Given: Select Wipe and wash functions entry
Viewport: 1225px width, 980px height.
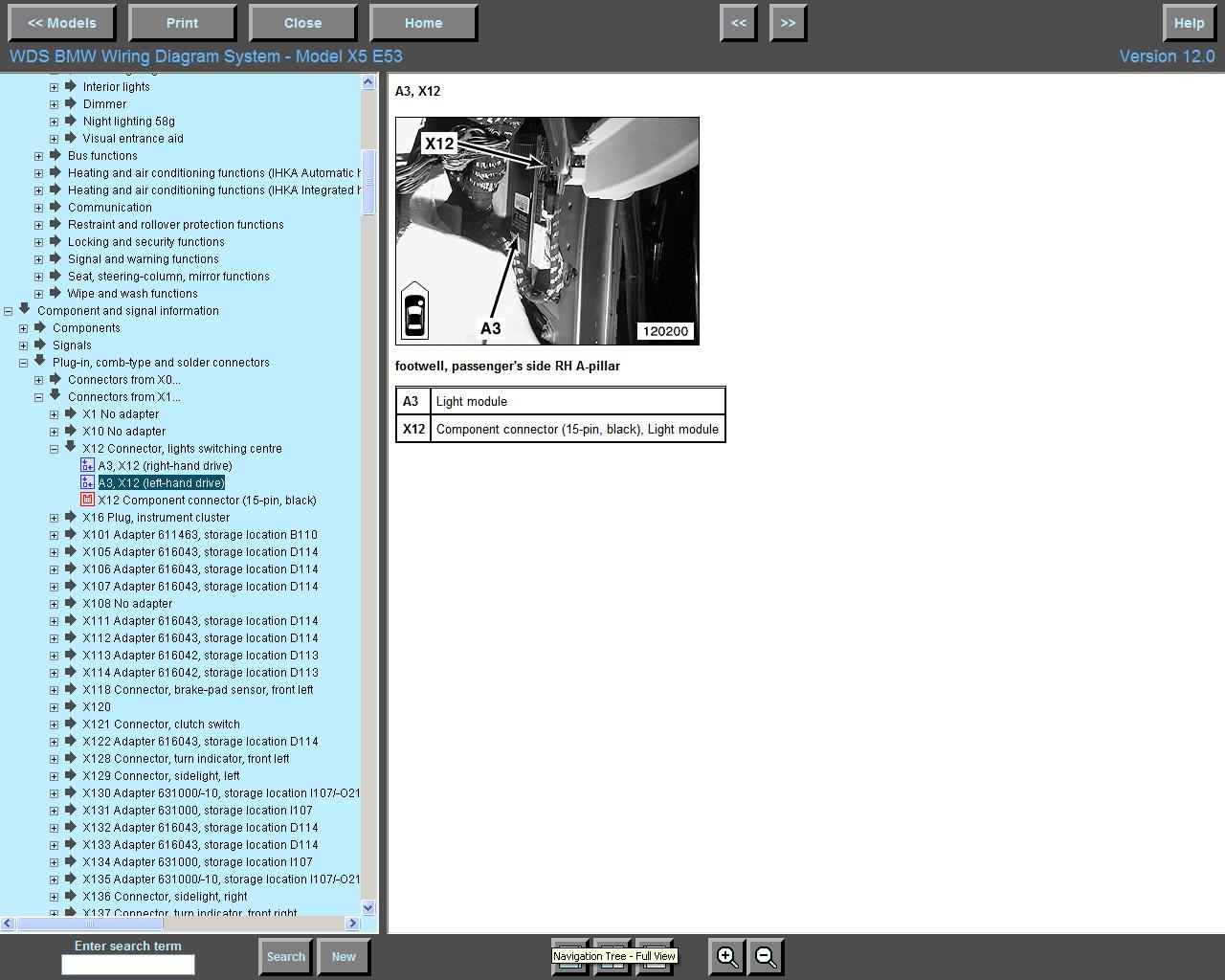Looking at the screenshot, I should [x=132, y=294].
